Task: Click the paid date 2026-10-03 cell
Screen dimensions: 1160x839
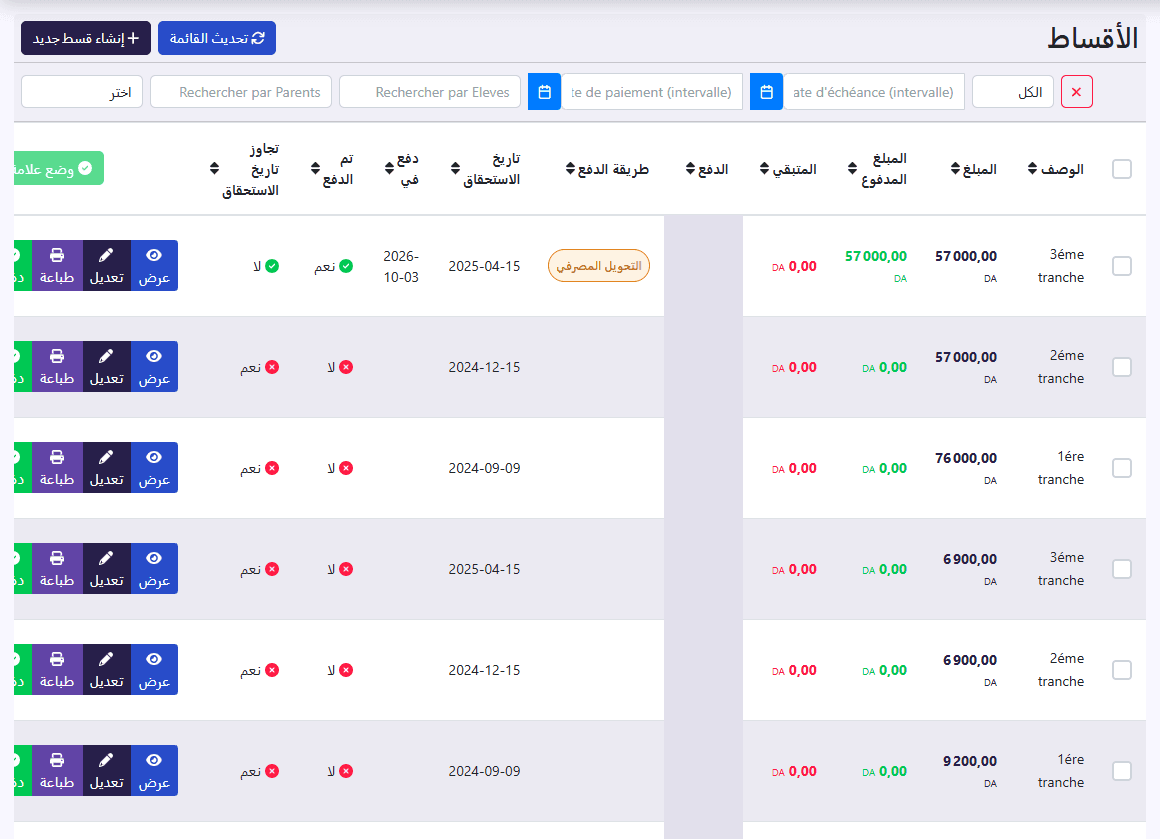Action: (401, 266)
